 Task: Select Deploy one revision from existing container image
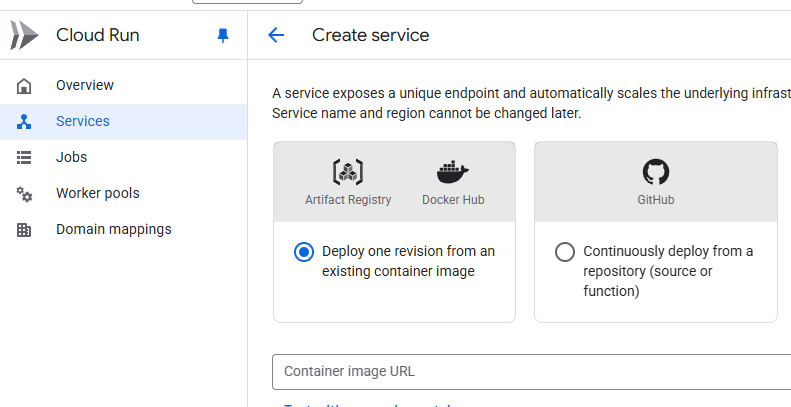point(304,252)
